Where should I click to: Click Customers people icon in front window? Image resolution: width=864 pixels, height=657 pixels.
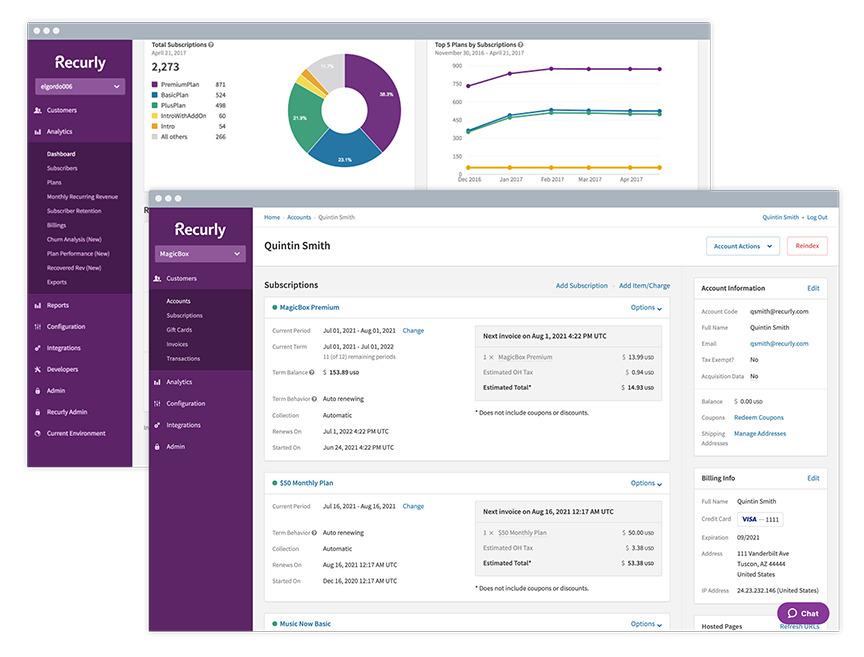click(x=157, y=279)
